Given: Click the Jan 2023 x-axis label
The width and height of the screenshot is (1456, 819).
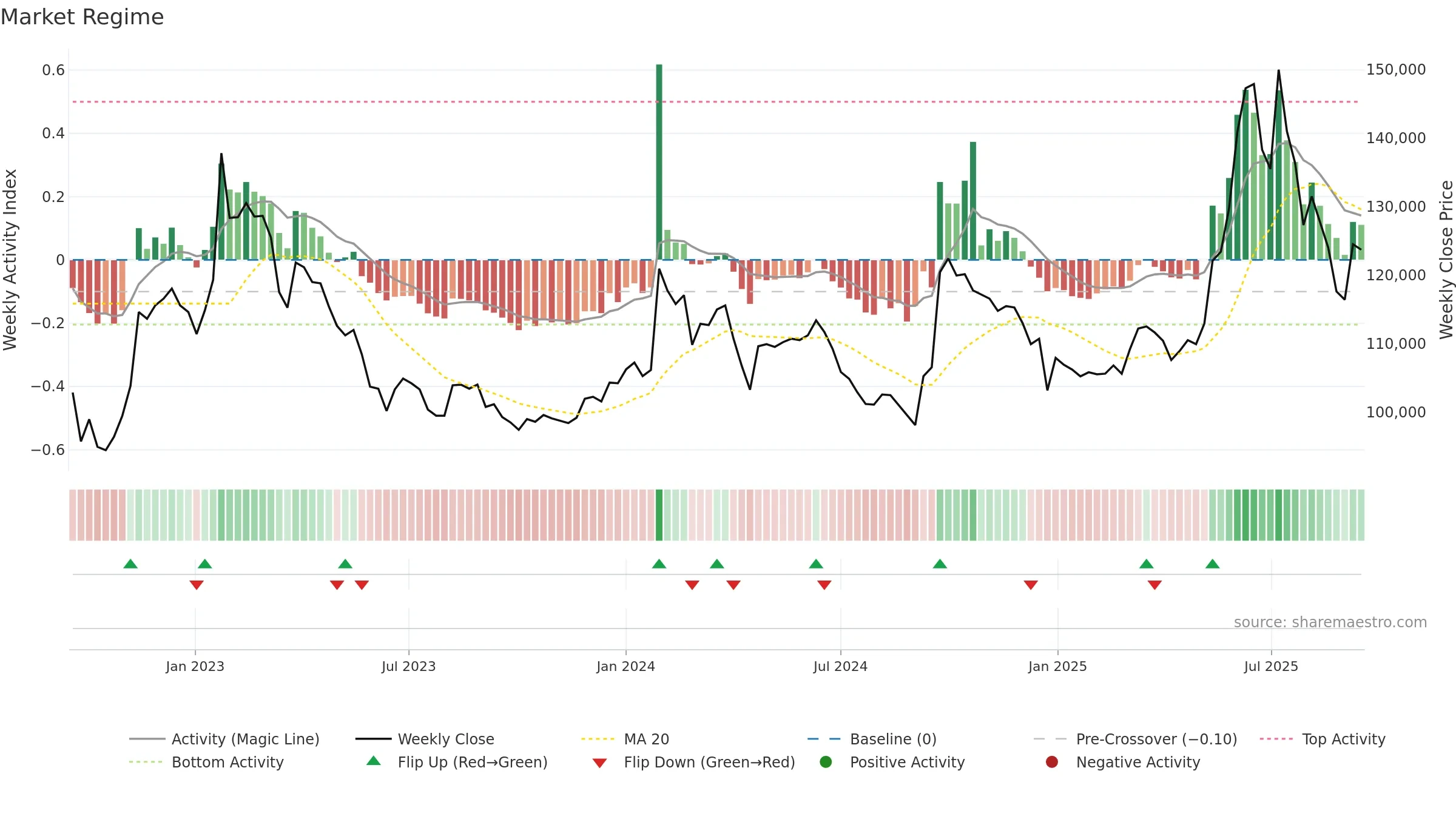Looking at the screenshot, I should point(195,666).
